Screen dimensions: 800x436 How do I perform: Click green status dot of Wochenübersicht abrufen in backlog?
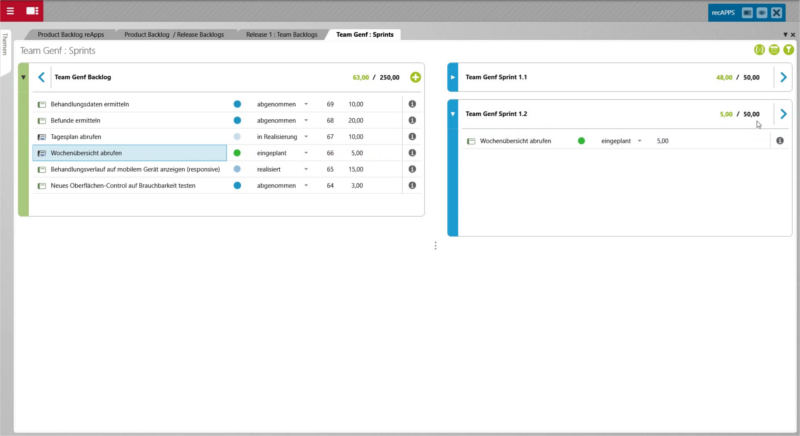pos(237,153)
